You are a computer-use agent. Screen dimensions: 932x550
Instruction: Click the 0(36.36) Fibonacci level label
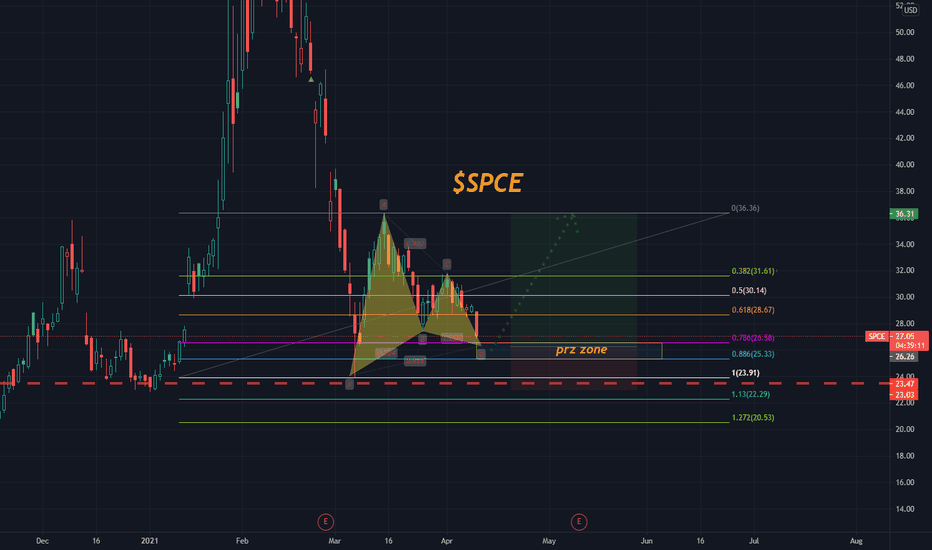pos(745,208)
